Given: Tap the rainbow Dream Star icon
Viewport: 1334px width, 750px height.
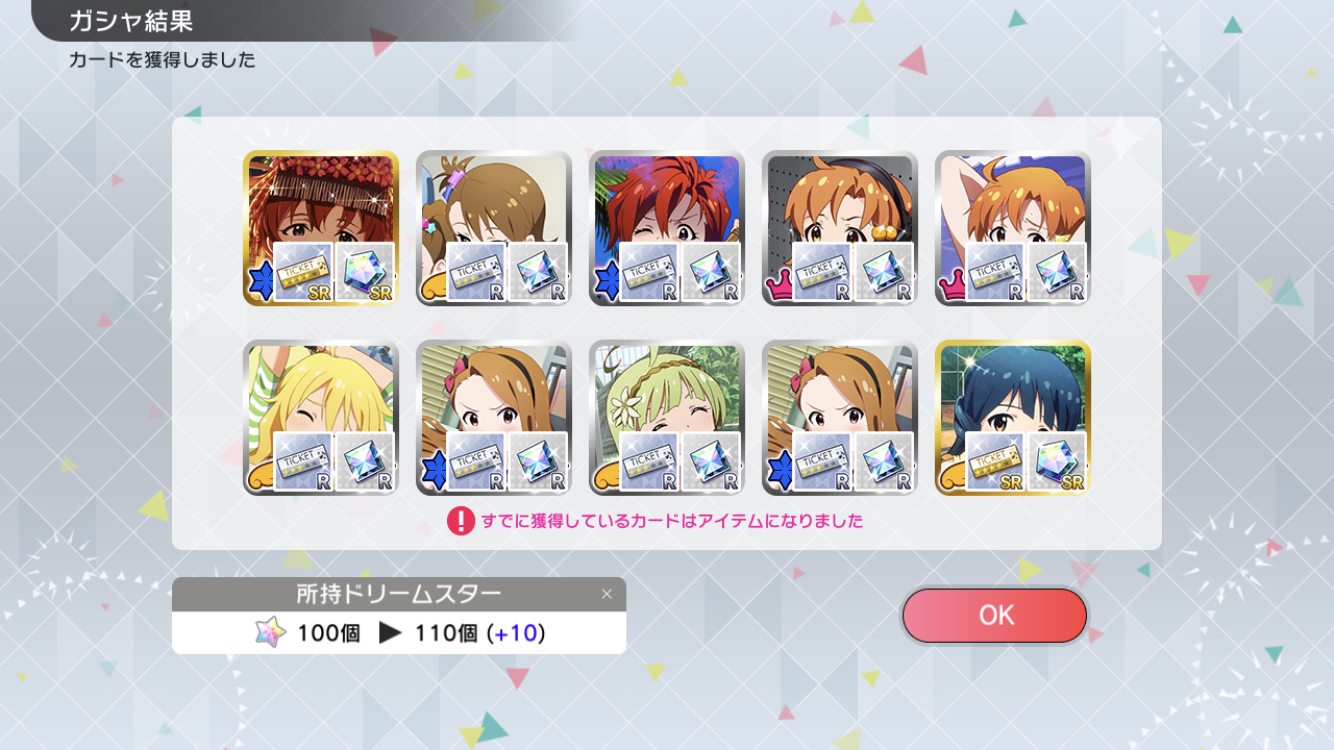Looking at the screenshot, I should pos(270,633).
